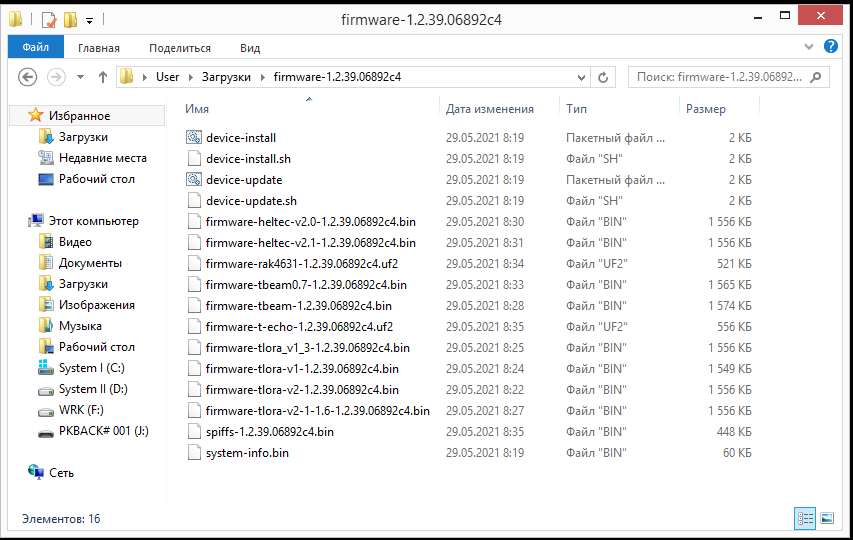
Task: Select the system-info.bin file icon
Action: pyautogui.click(x=194, y=453)
